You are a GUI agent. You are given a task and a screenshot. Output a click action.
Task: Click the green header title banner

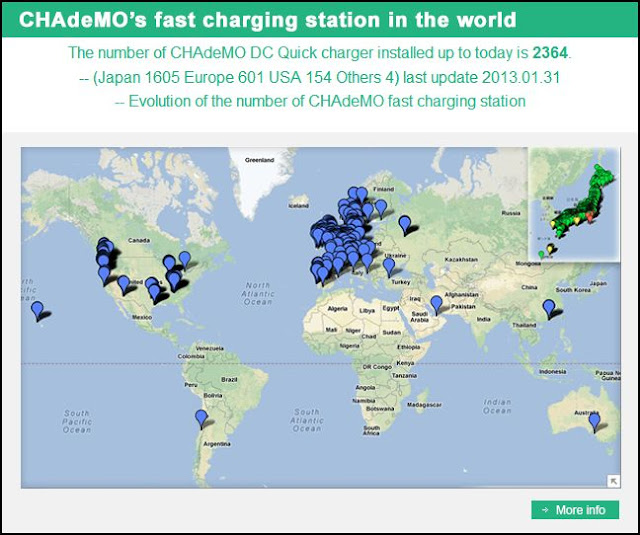[320, 20]
